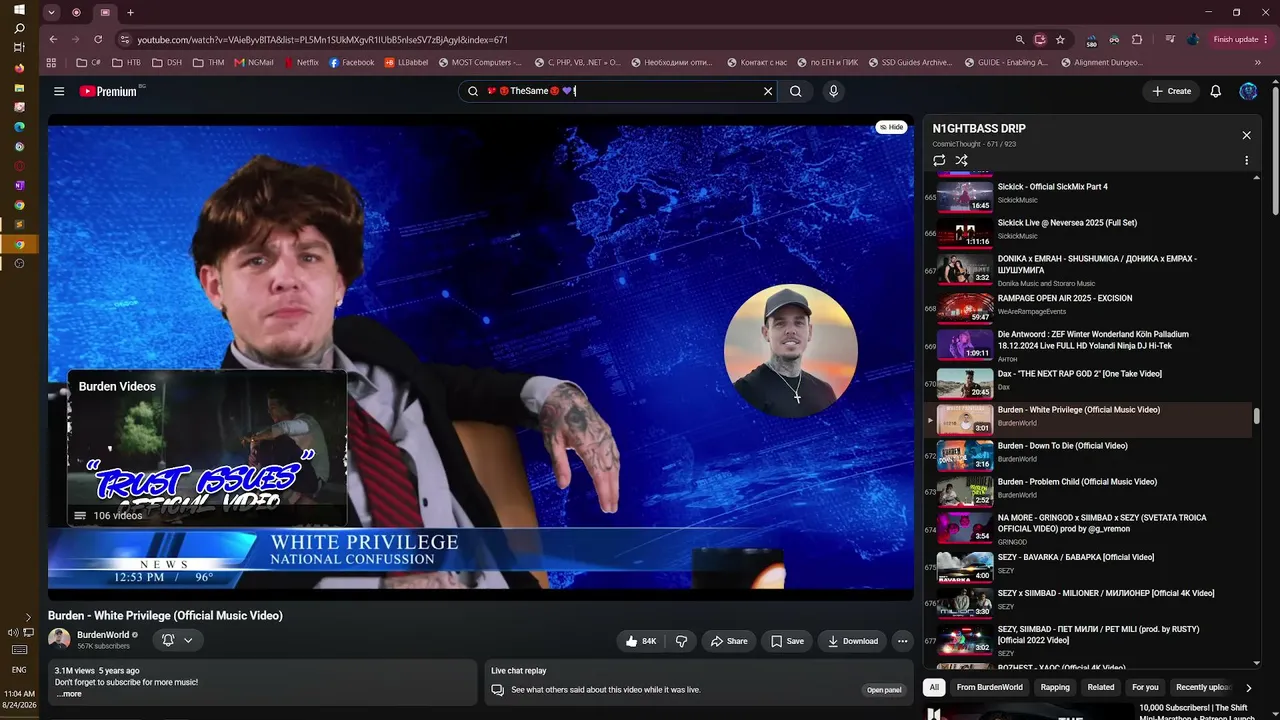Expand description with ...more

tap(69, 694)
